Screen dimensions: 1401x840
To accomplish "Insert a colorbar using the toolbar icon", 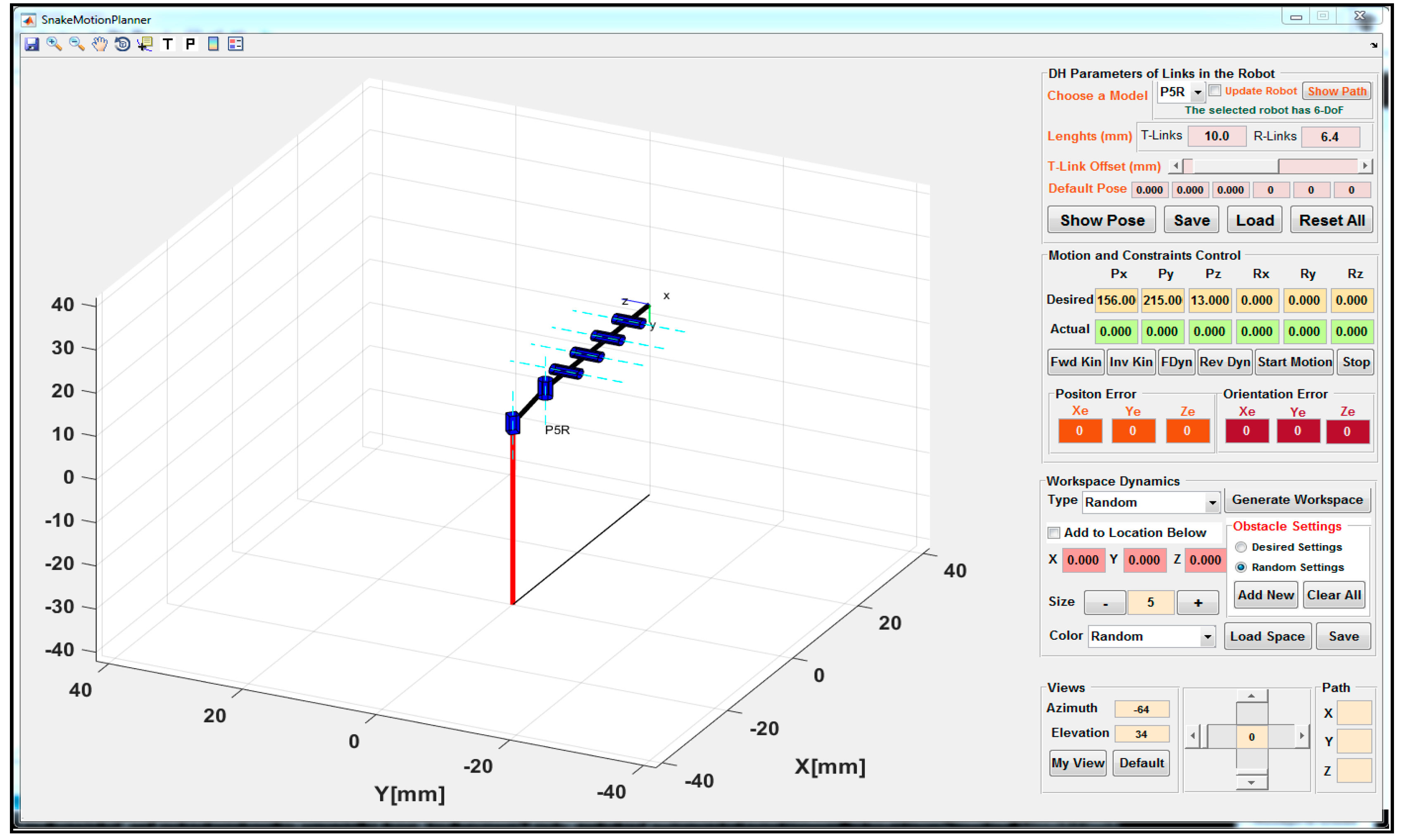I will [x=214, y=44].
